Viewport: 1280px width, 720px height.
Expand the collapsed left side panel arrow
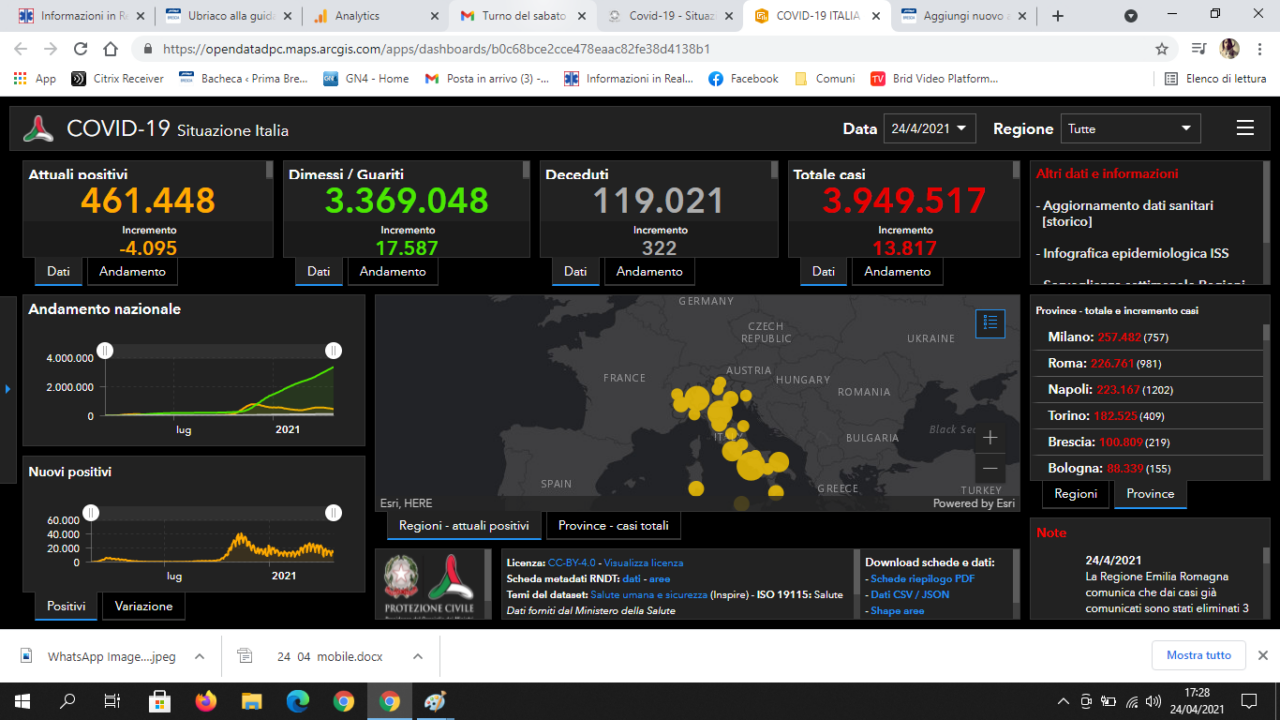[x=8, y=388]
